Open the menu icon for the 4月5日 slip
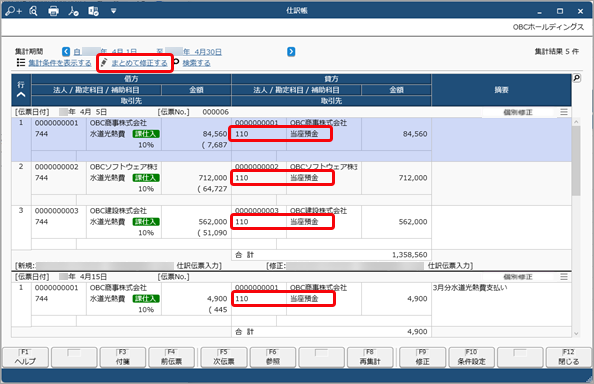 [564, 112]
